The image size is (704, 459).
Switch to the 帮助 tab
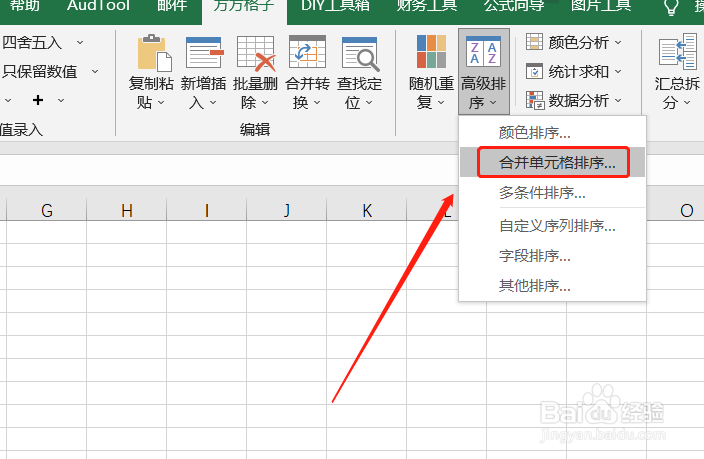coord(24,5)
